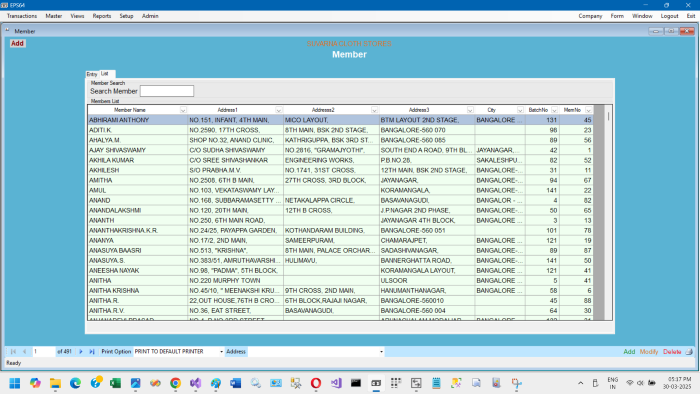Image resolution: width=700 pixels, height=394 pixels.
Task: Expand the Address dropdown in bottom bar
Action: 381,352
